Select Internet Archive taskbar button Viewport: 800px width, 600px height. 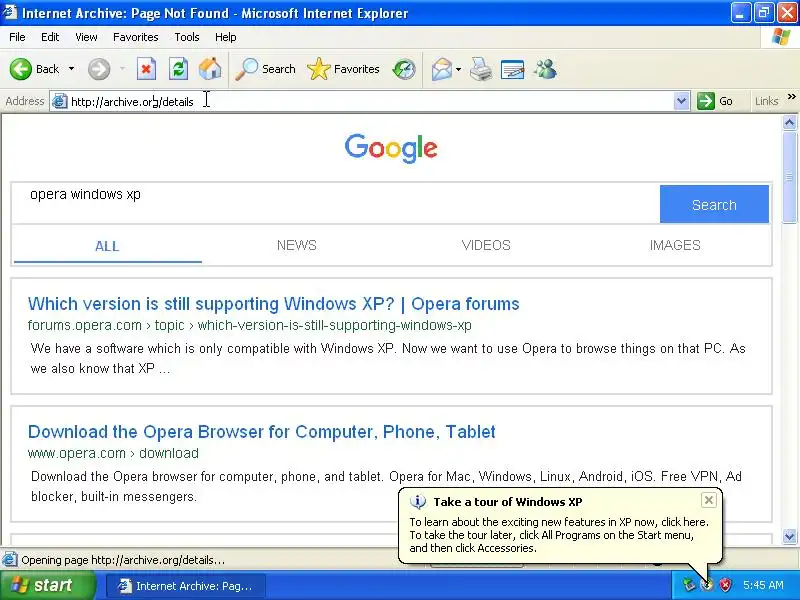coord(186,586)
